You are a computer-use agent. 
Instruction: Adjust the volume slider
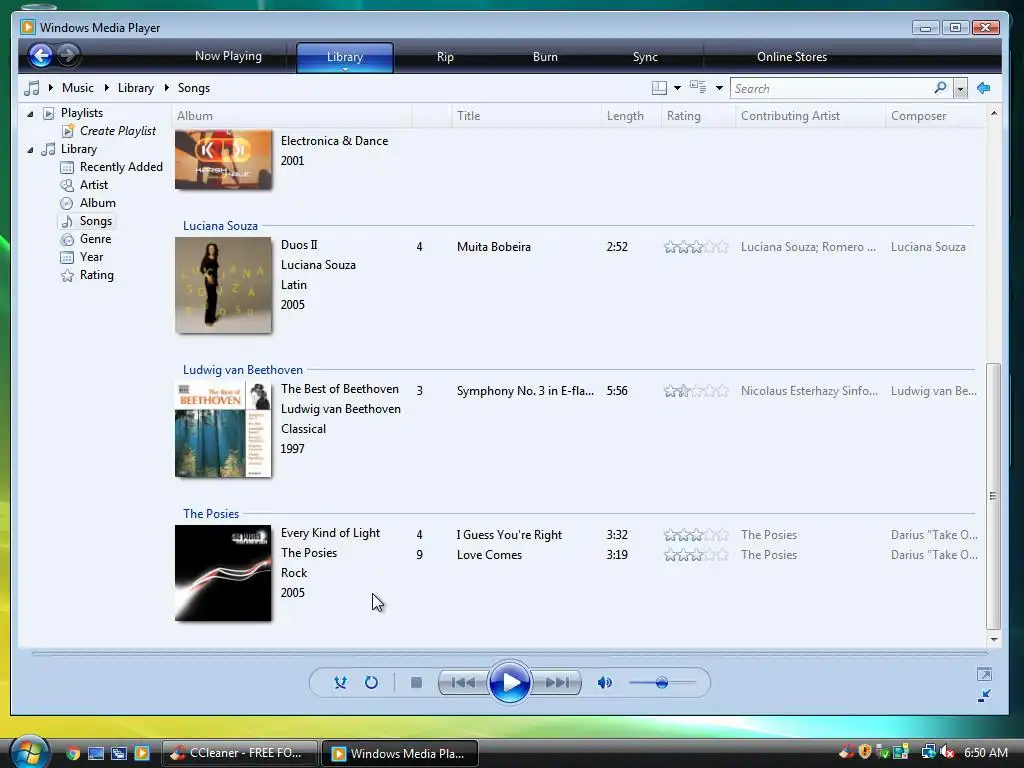point(662,682)
